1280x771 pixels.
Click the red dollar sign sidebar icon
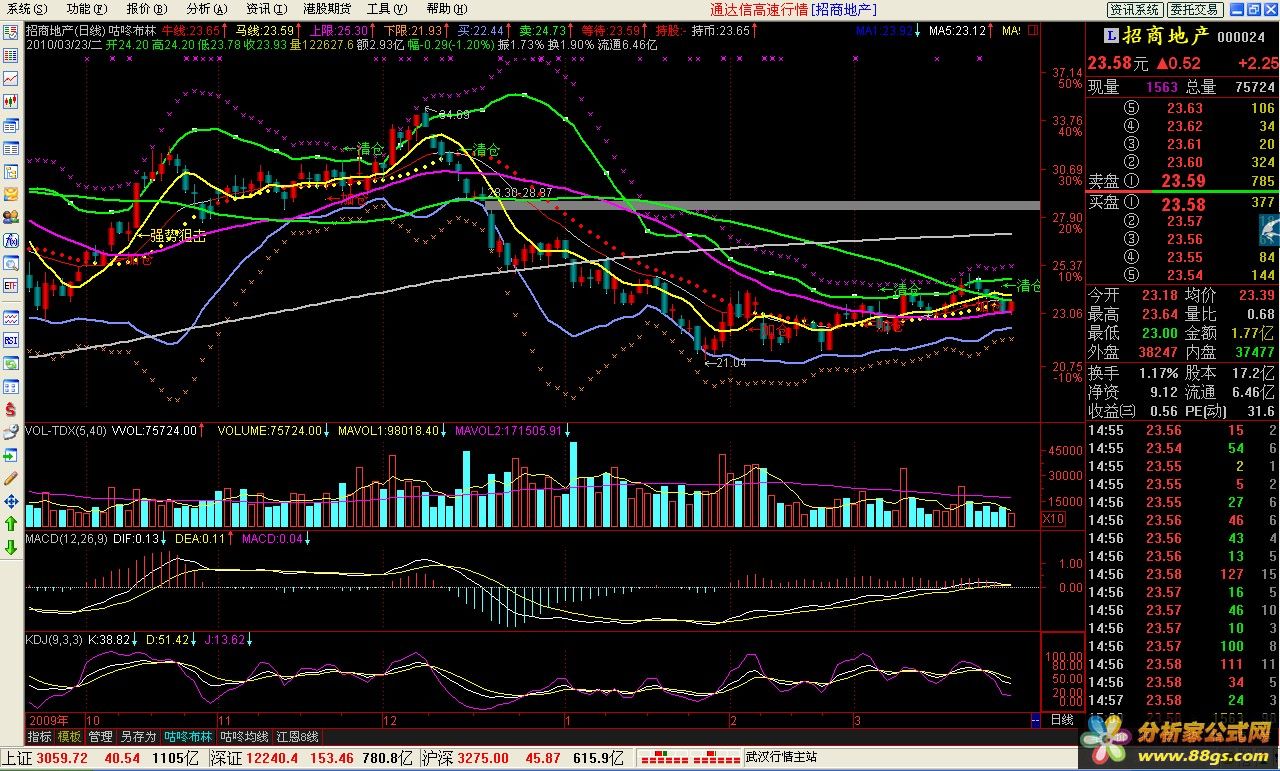point(10,409)
